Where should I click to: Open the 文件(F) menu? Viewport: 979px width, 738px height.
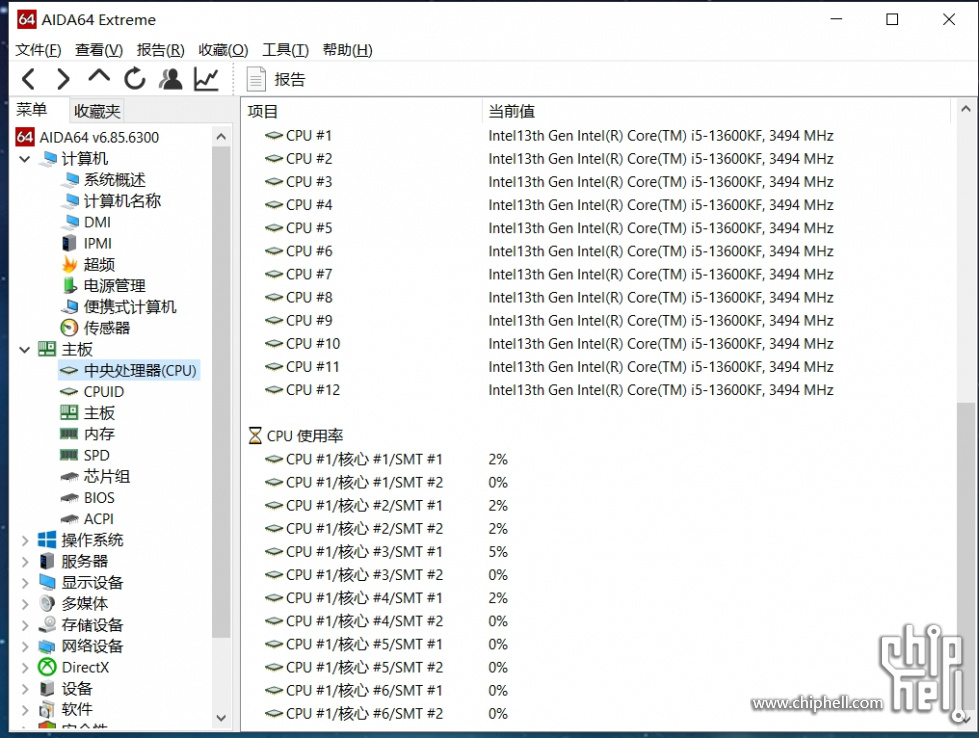(38, 50)
